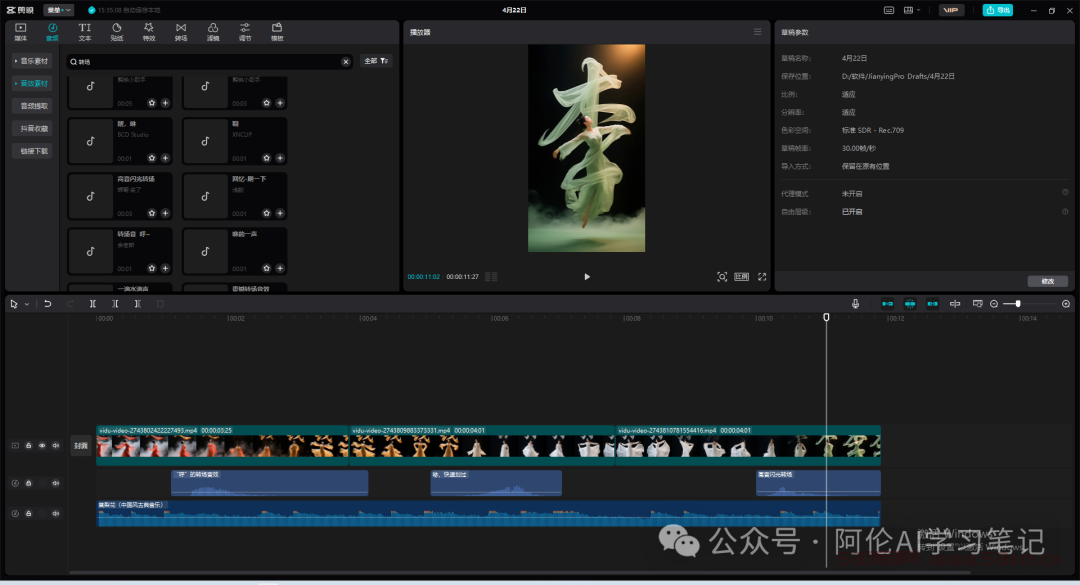Open the 媒体 (Media) tab

coord(21,32)
